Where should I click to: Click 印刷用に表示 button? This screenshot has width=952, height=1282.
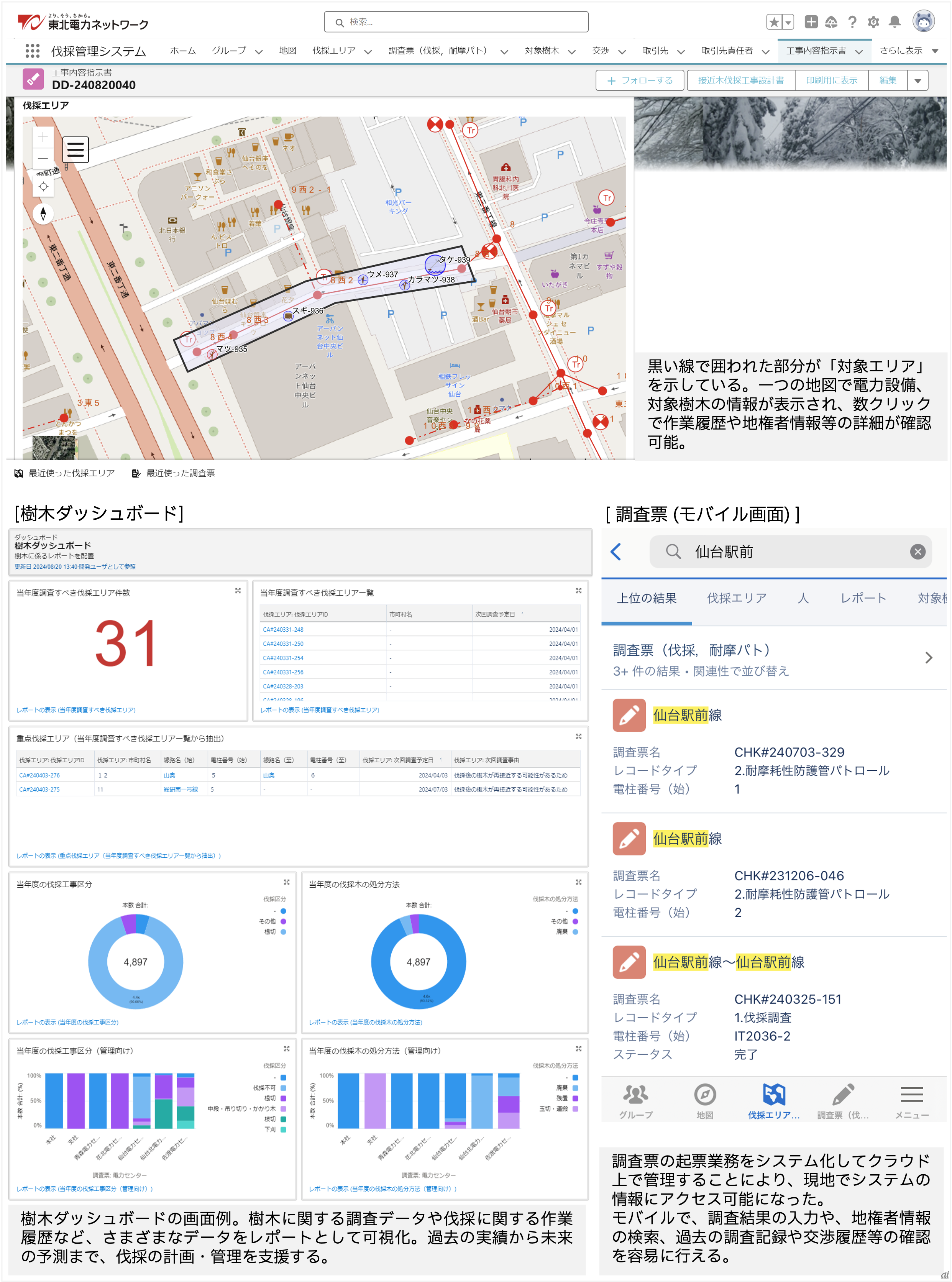tap(831, 80)
